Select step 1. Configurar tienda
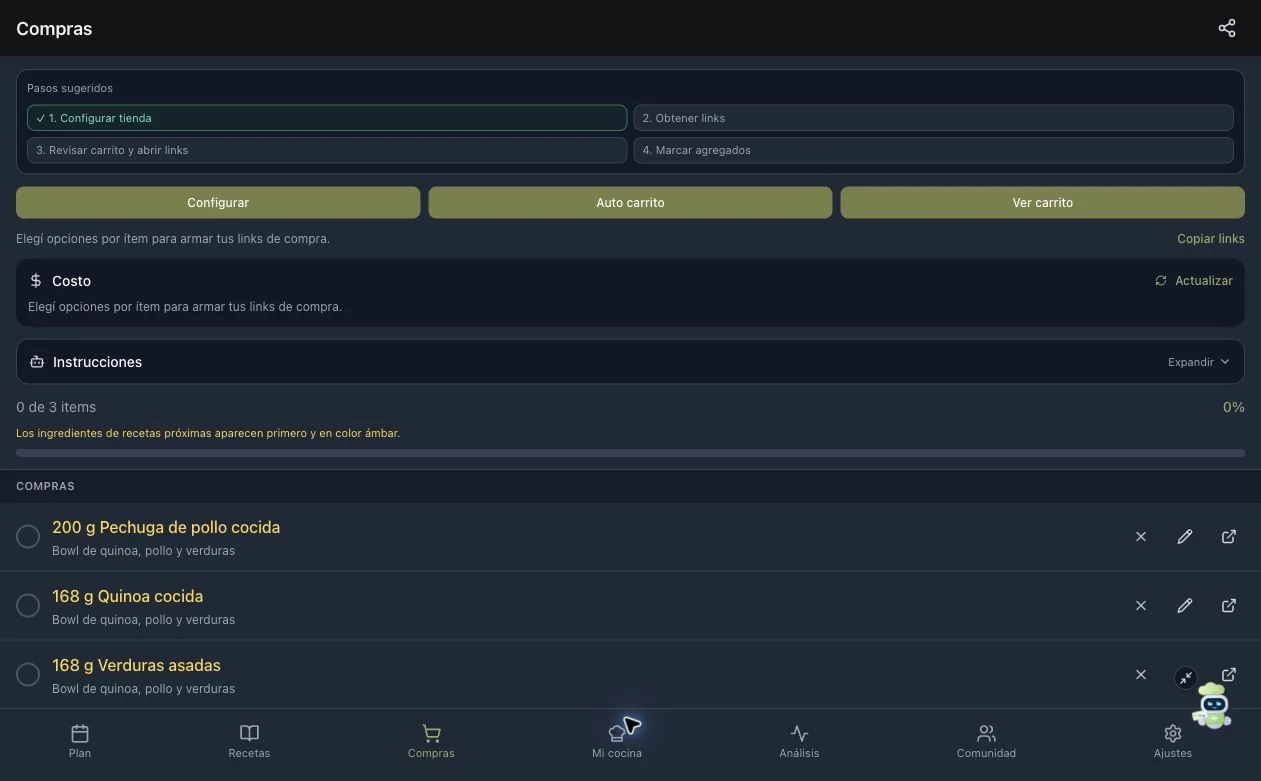 click(x=327, y=118)
